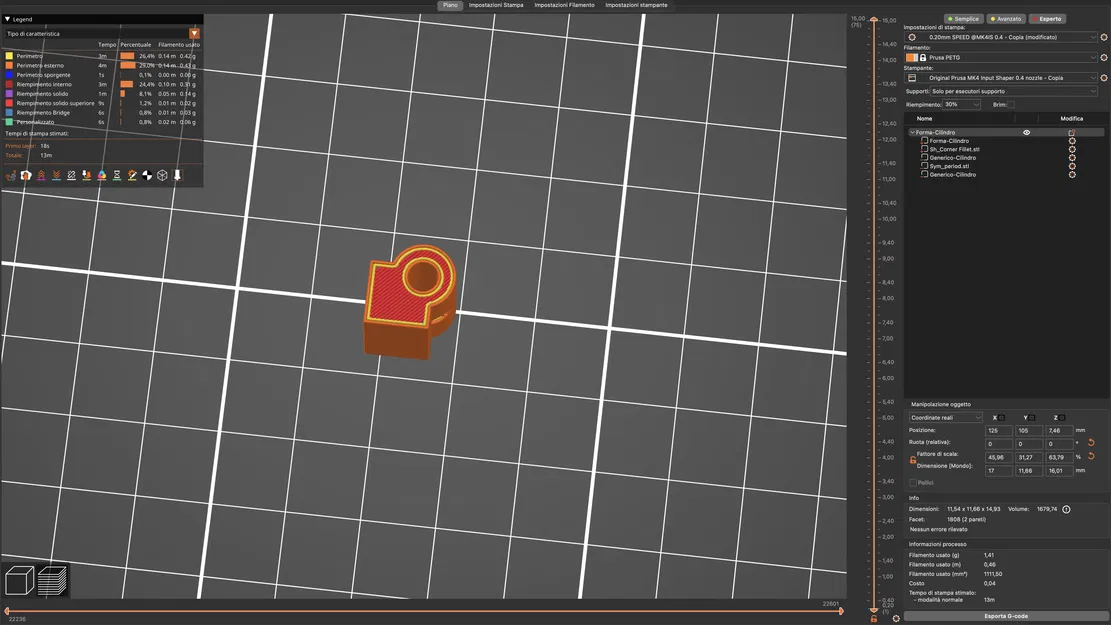Open print settings editing via its gear icon

click(x=1103, y=37)
